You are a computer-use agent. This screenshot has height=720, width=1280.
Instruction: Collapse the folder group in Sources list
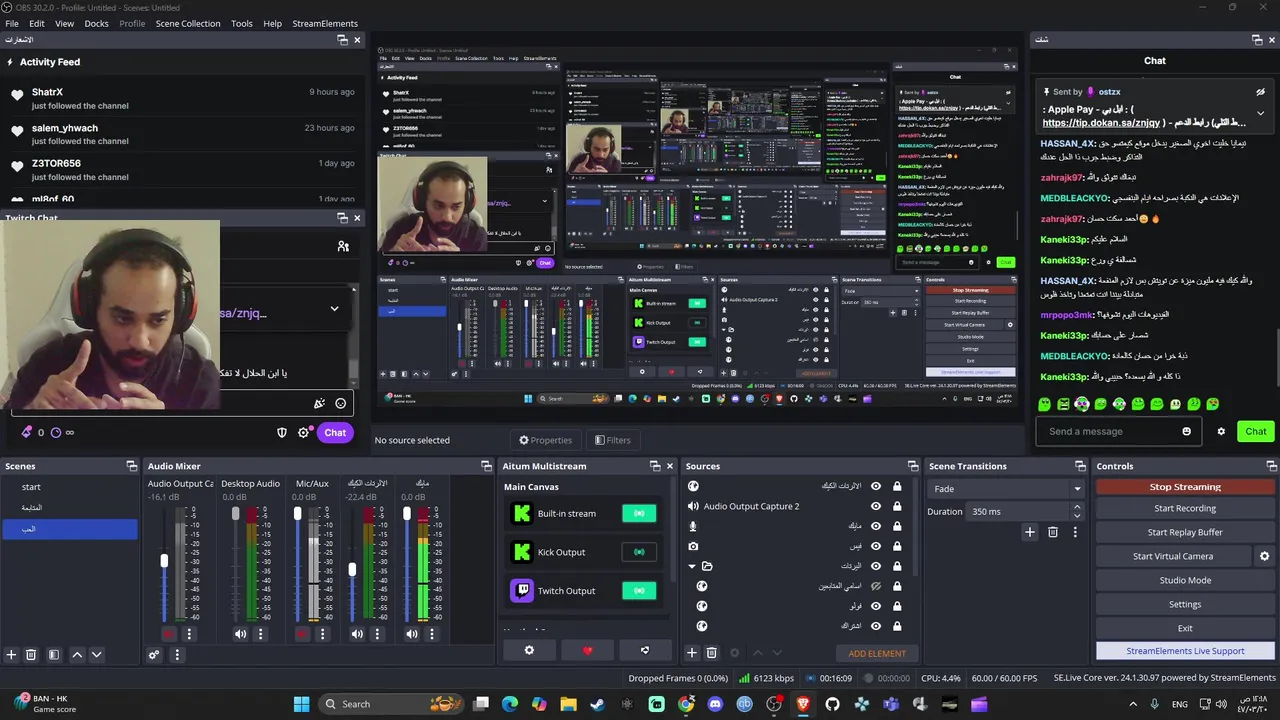coord(691,566)
